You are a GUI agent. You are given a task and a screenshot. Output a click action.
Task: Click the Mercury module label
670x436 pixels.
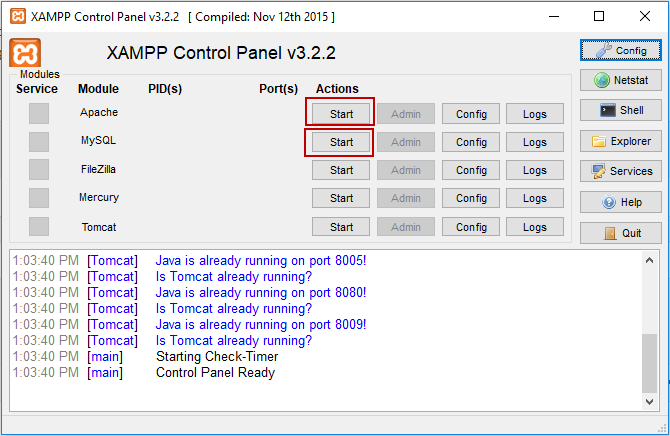(x=99, y=197)
